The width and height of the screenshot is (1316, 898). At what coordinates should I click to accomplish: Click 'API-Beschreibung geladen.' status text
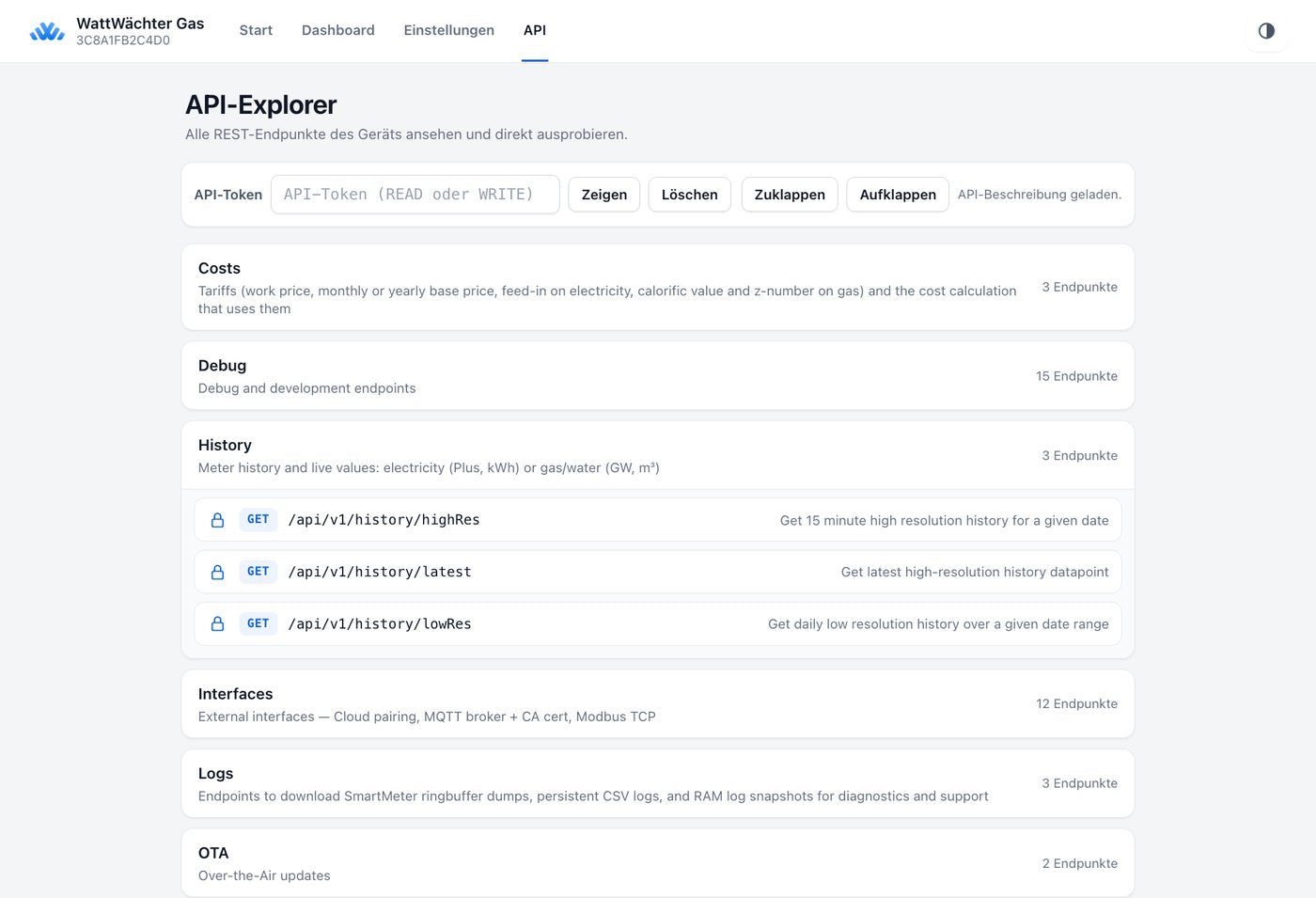point(1040,195)
